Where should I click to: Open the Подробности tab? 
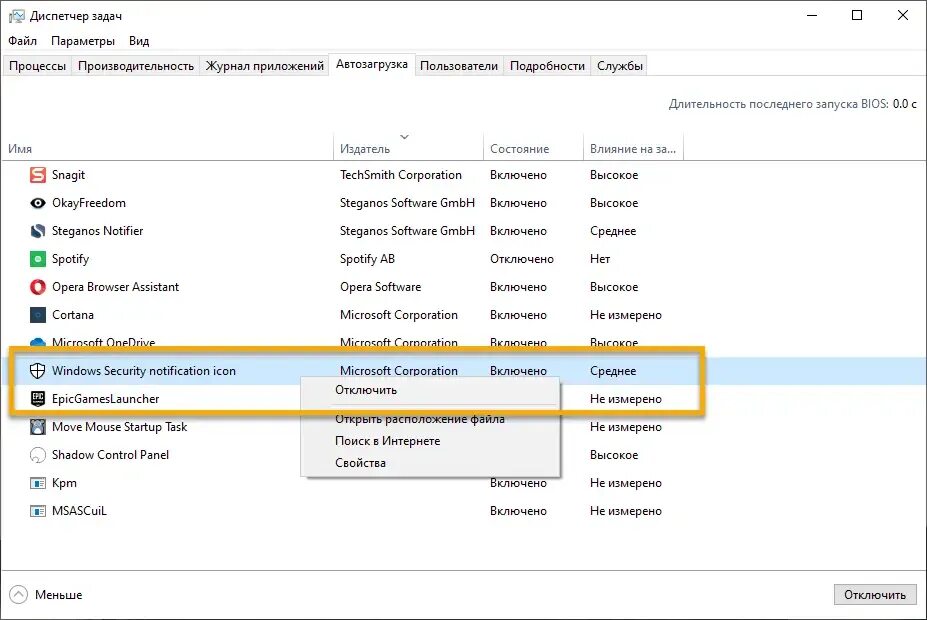[x=547, y=66]
